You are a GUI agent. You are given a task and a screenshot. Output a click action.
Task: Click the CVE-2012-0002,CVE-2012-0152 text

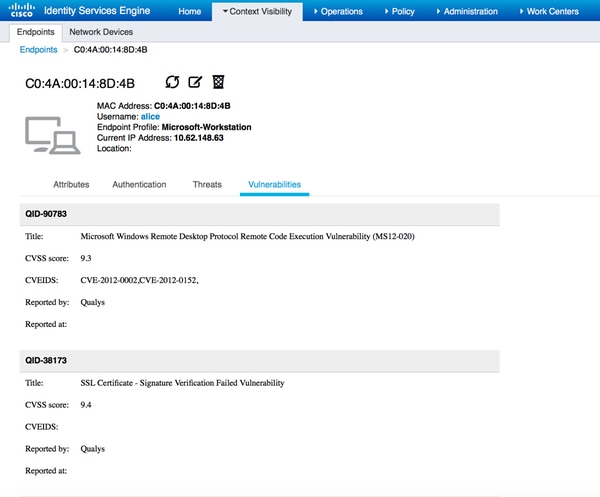[x=139, y=280]
